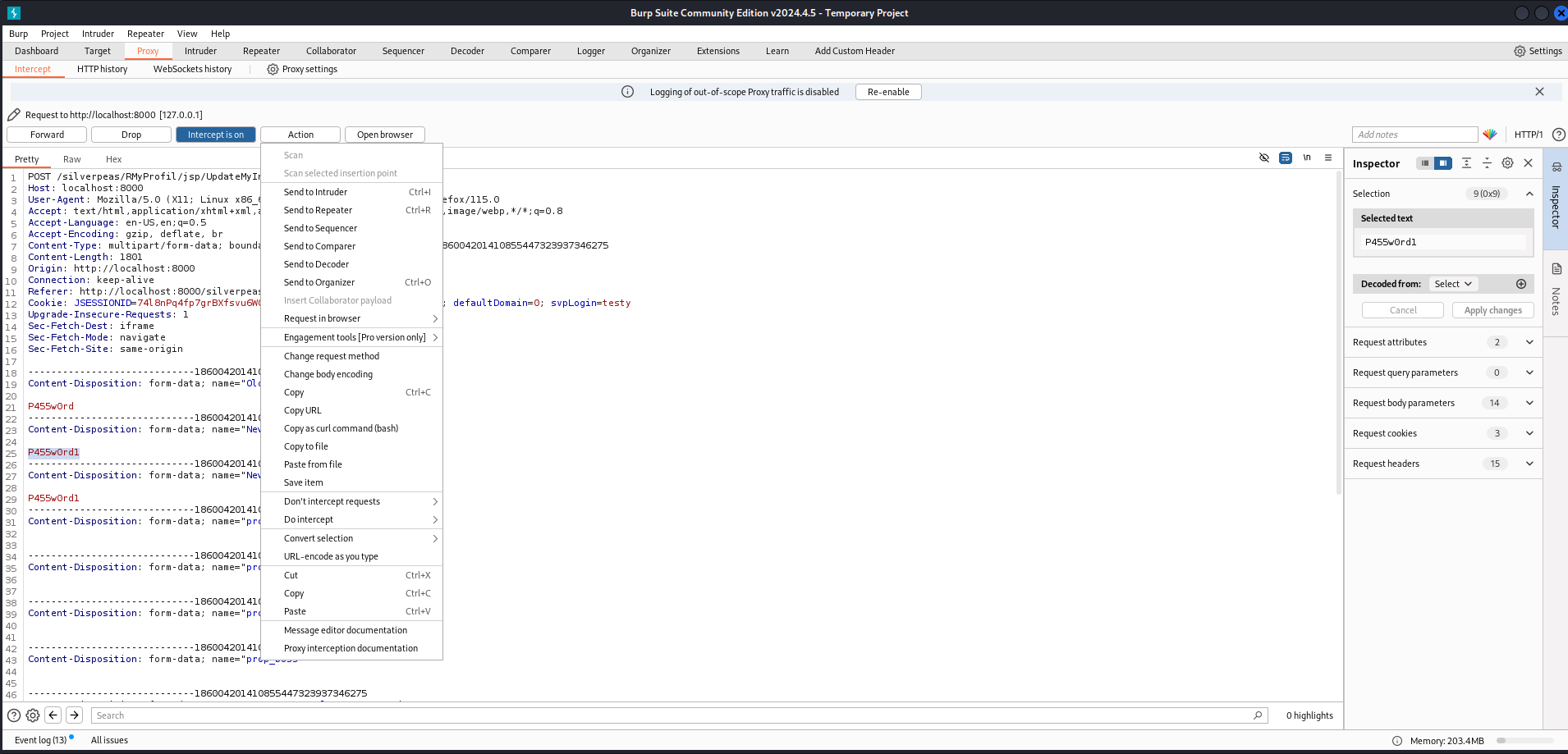Toggle the Intercept is on button
Screen dimensions: 1568x754
click(216, 135)
